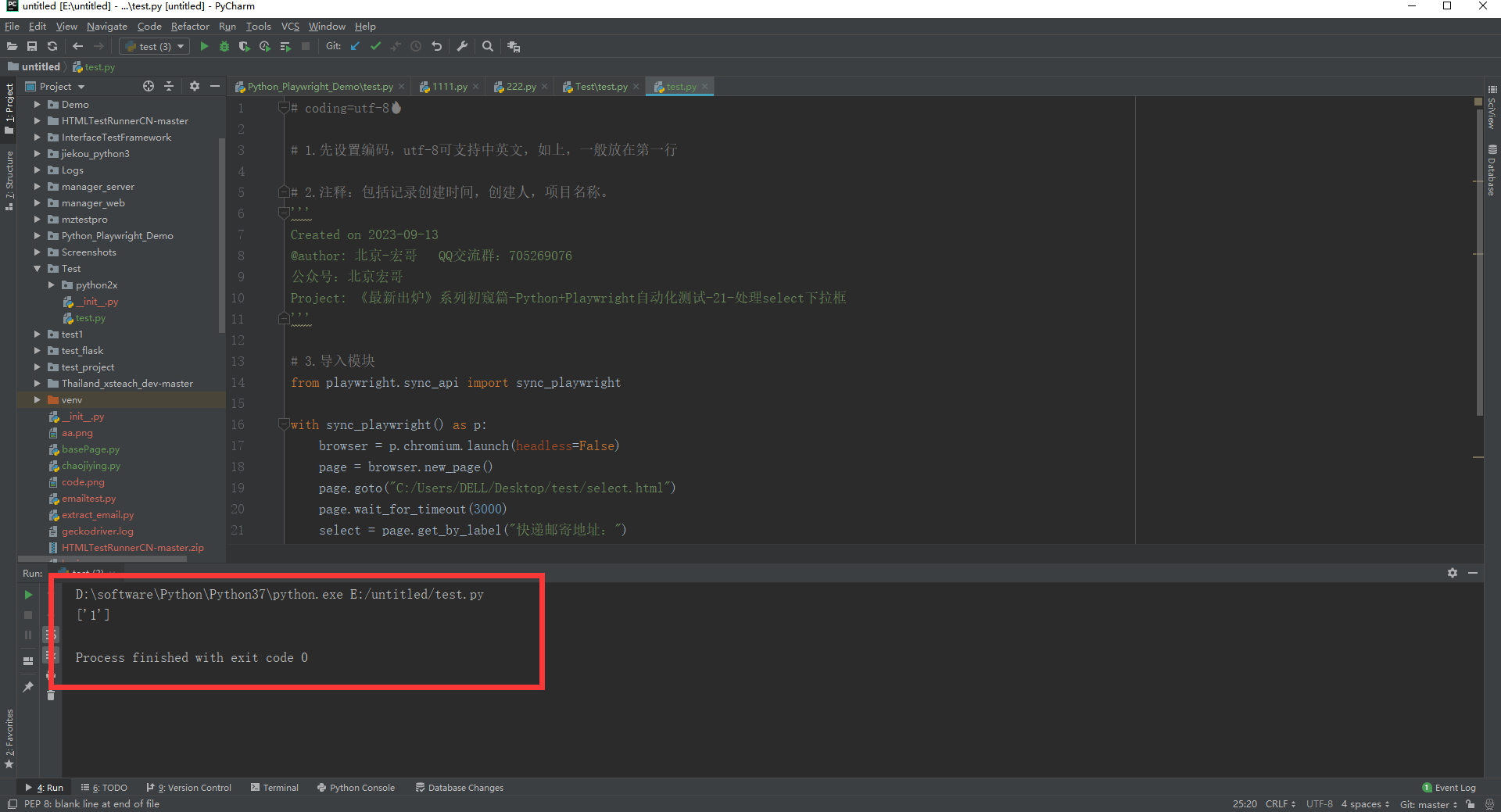Save all files
This screenshot has width=1501, height=812.
[x=32, y=46]
